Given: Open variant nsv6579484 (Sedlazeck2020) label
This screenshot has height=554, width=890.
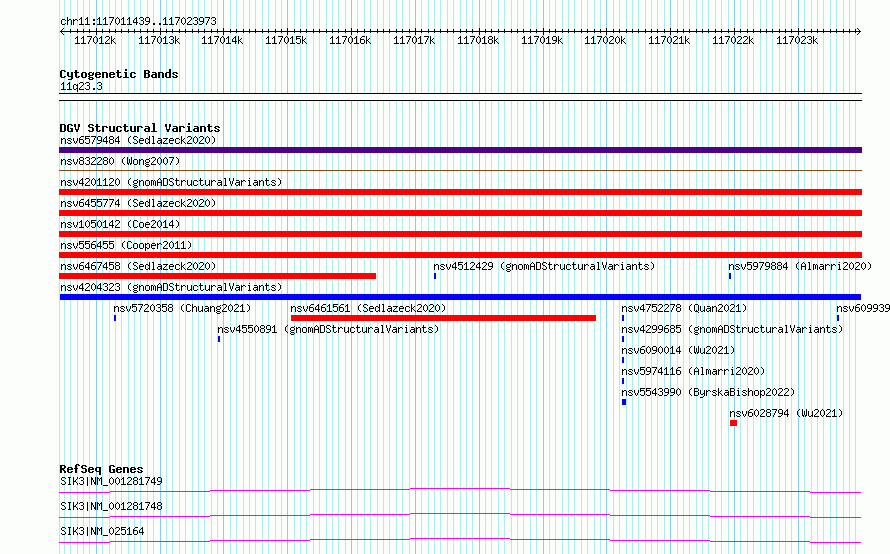Looking at the screenshot, I should (x=138, y=140).
